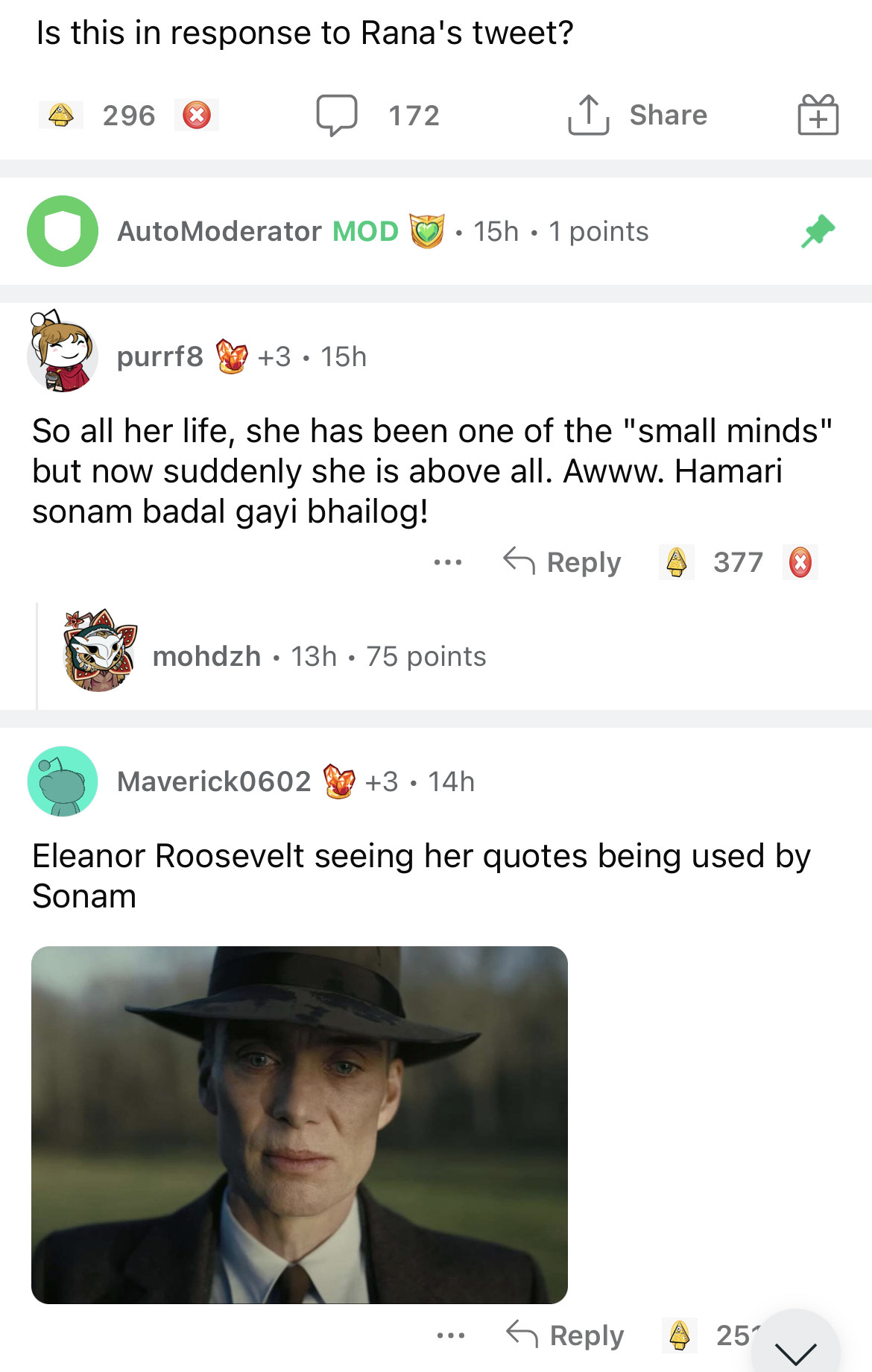Screen dimensions: 872x1372
Task: Reply to purrf8's comment
Action: pyautogui.click(x=563, y=562)
